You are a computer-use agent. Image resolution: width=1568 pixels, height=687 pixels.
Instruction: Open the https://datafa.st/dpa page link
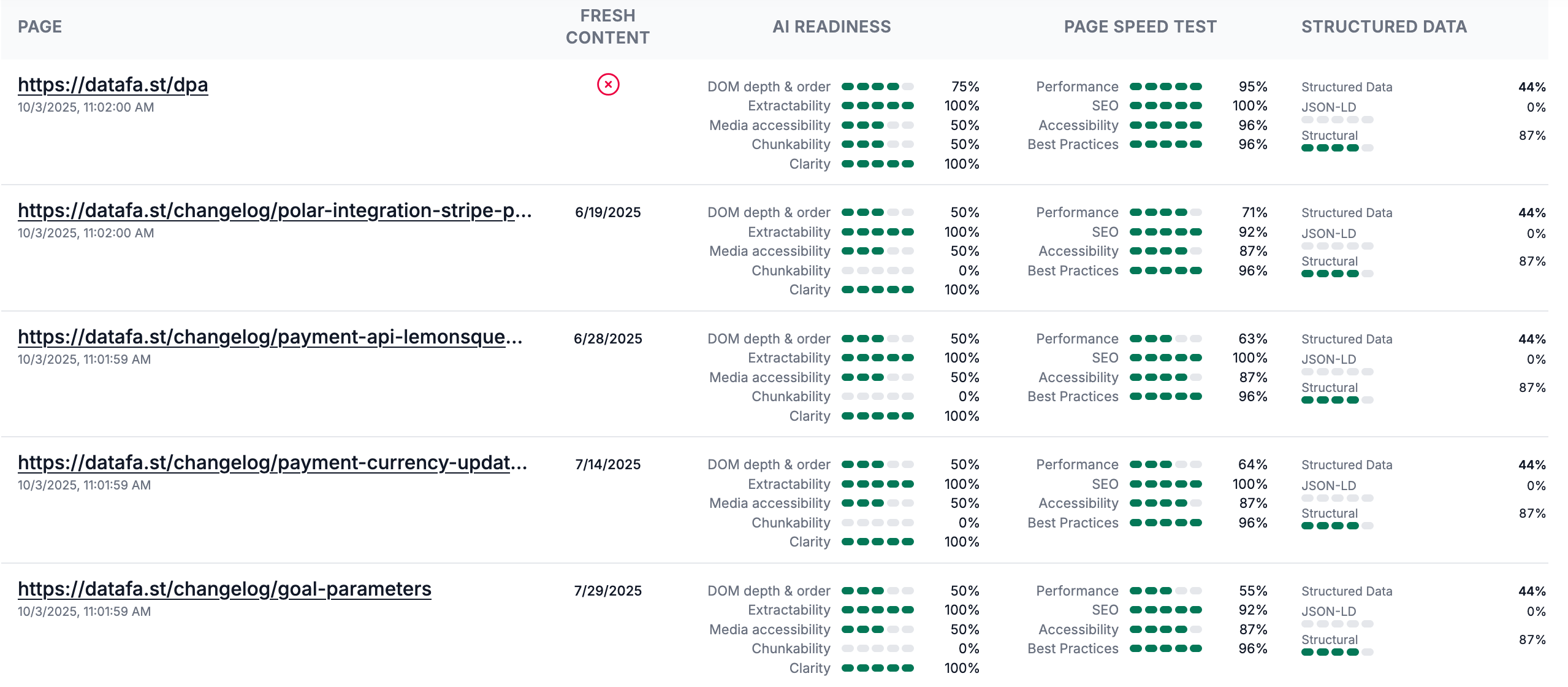click(x=113, y=84)
